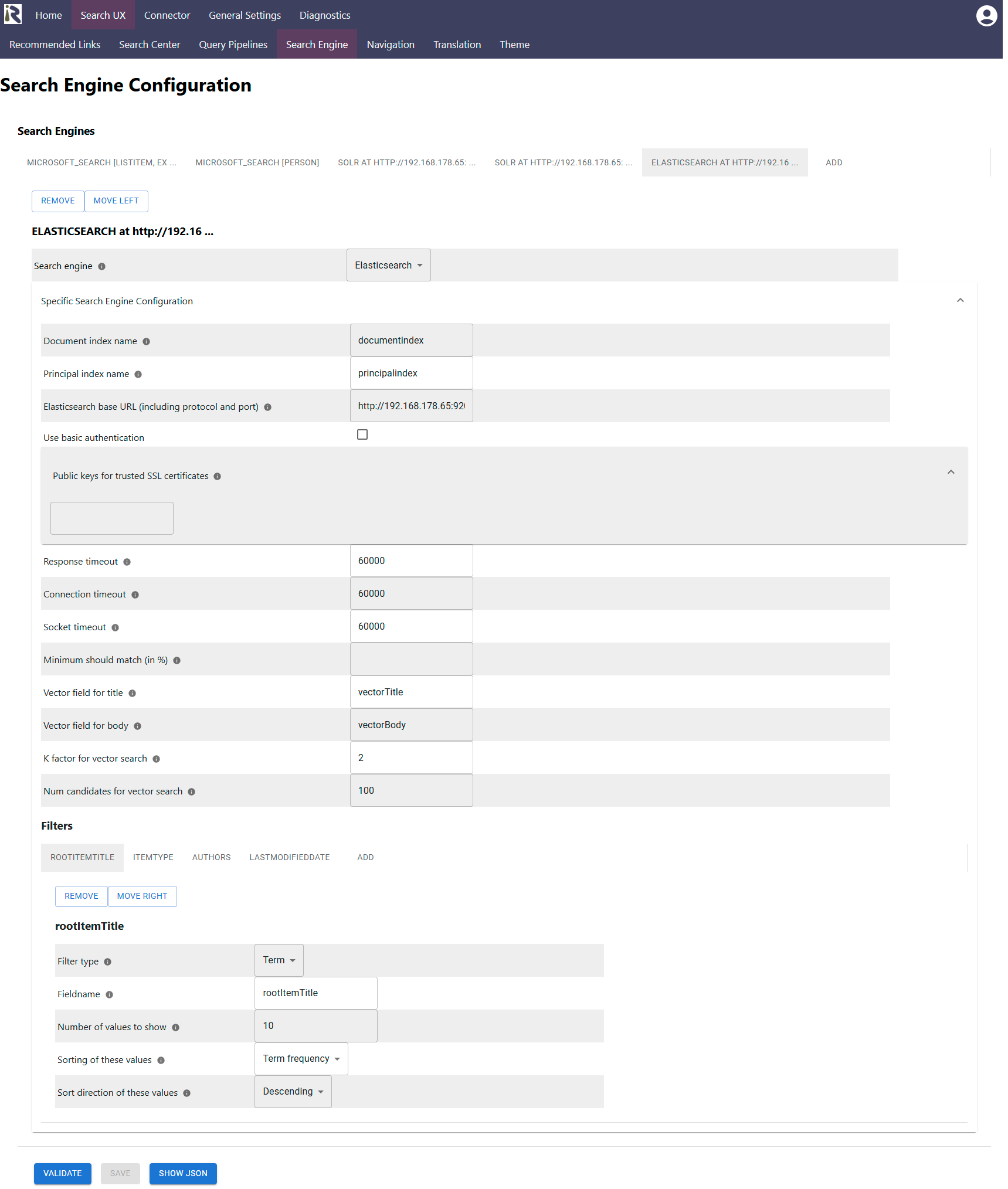Show info icon for Sorting of these values
This screenshot has height=1189, width=1008.
click(161, 1061)
